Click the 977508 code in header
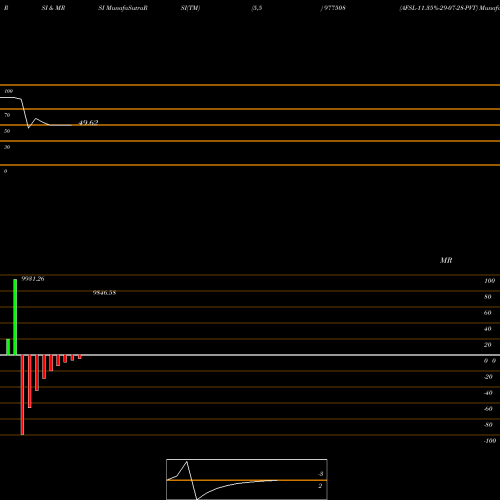The height and width of the screenshot is (500, 500). click(334, 8)
